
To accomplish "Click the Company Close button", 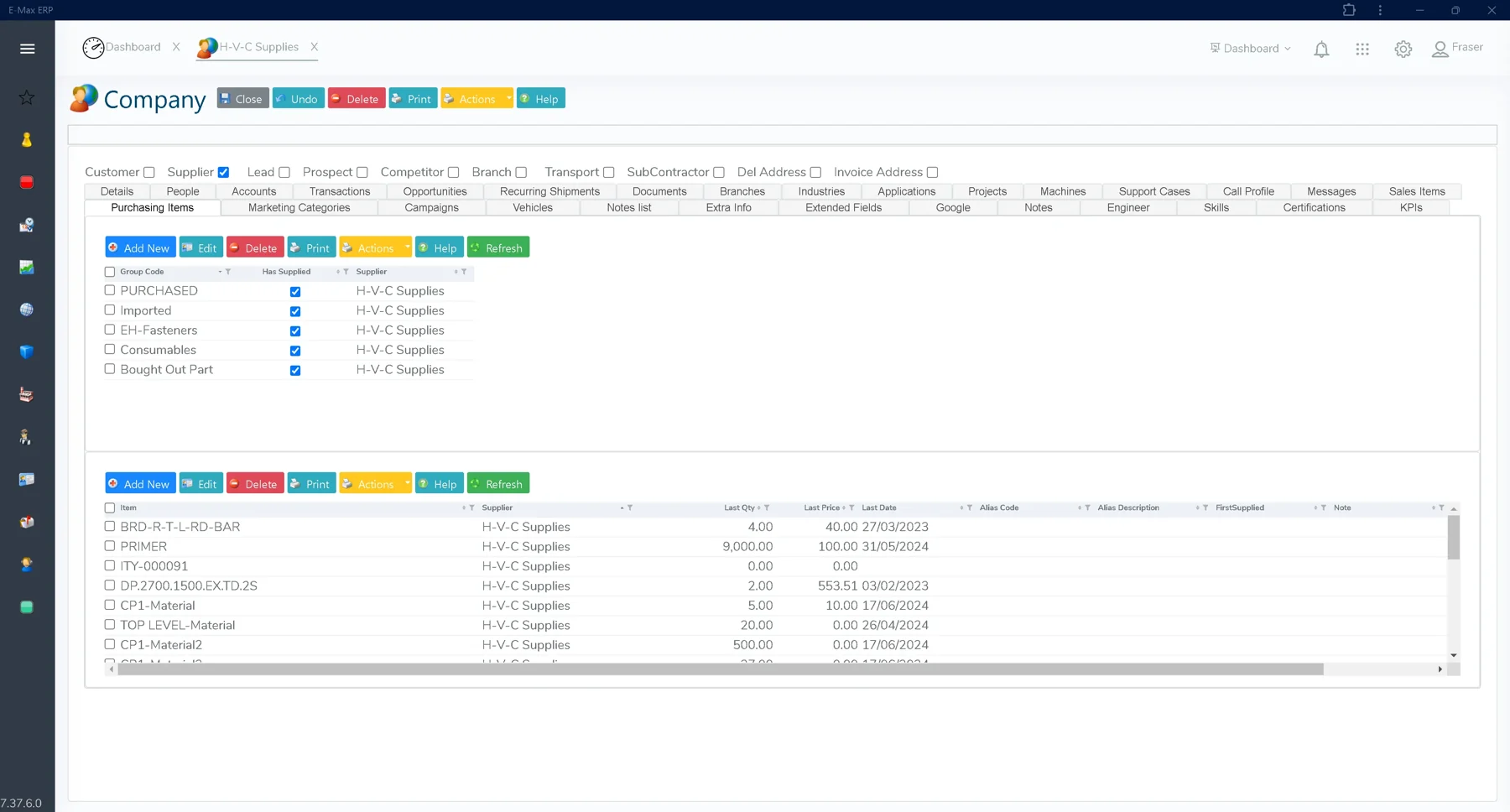I will coord(242,98).
